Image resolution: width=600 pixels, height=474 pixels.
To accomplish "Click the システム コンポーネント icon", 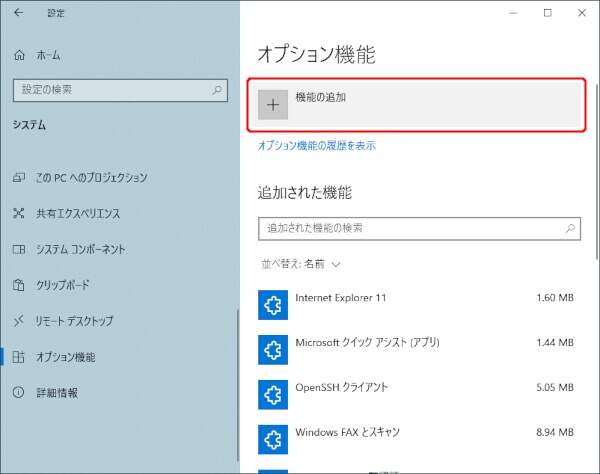I will [19, 249].
